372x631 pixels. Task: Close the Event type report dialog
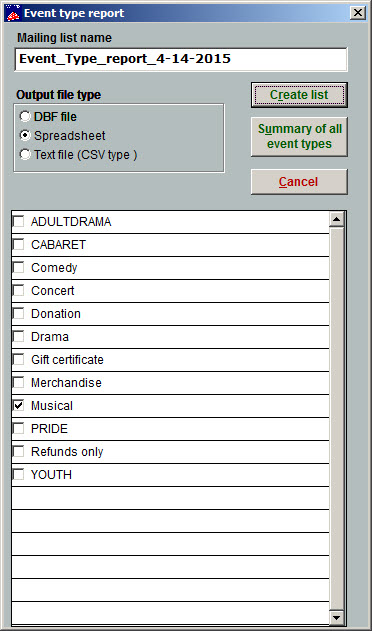coord(358,13)
